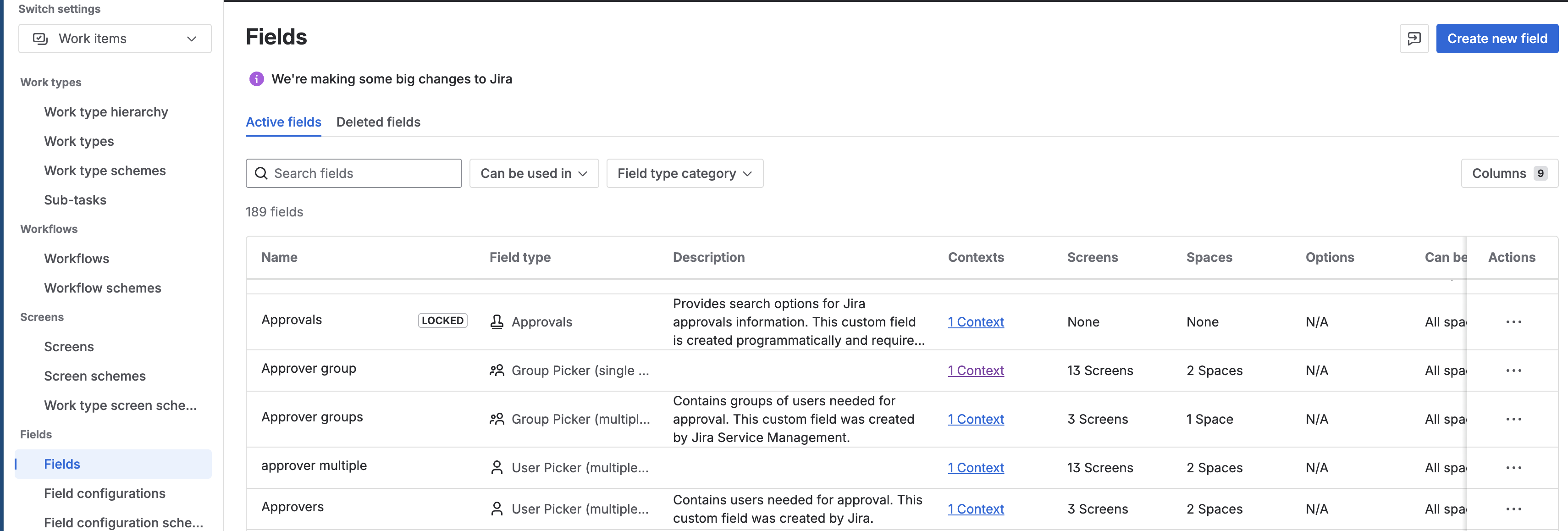Click the Work items screen icon in switcher

tap(40, 39)
